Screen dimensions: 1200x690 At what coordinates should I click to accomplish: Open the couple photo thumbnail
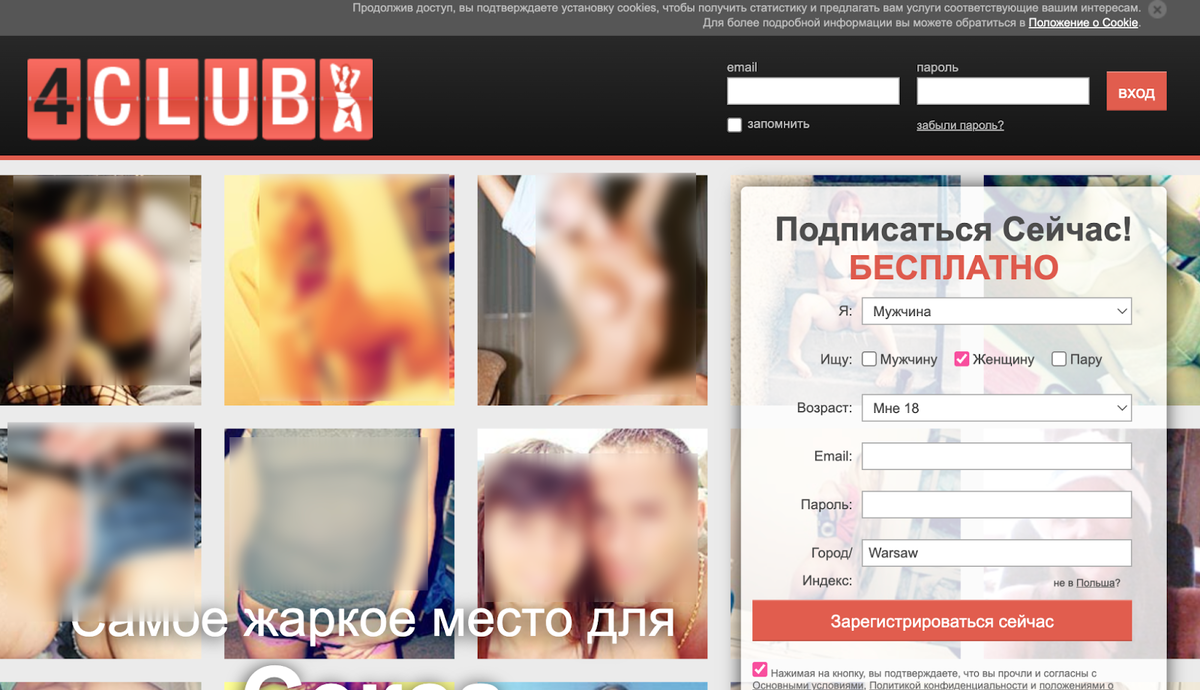tap(592, 544)
